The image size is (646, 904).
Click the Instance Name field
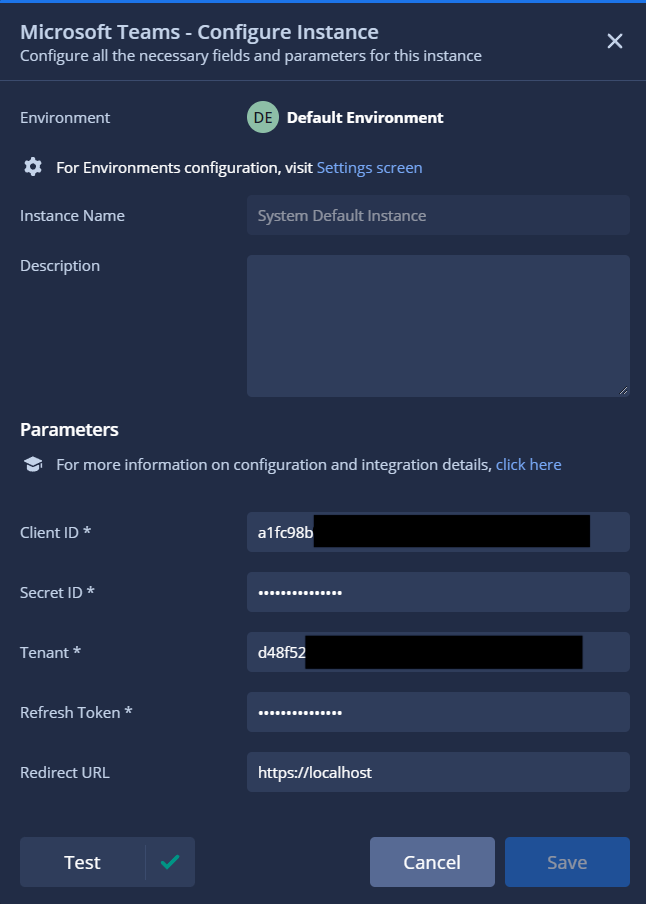pos(438,215)
